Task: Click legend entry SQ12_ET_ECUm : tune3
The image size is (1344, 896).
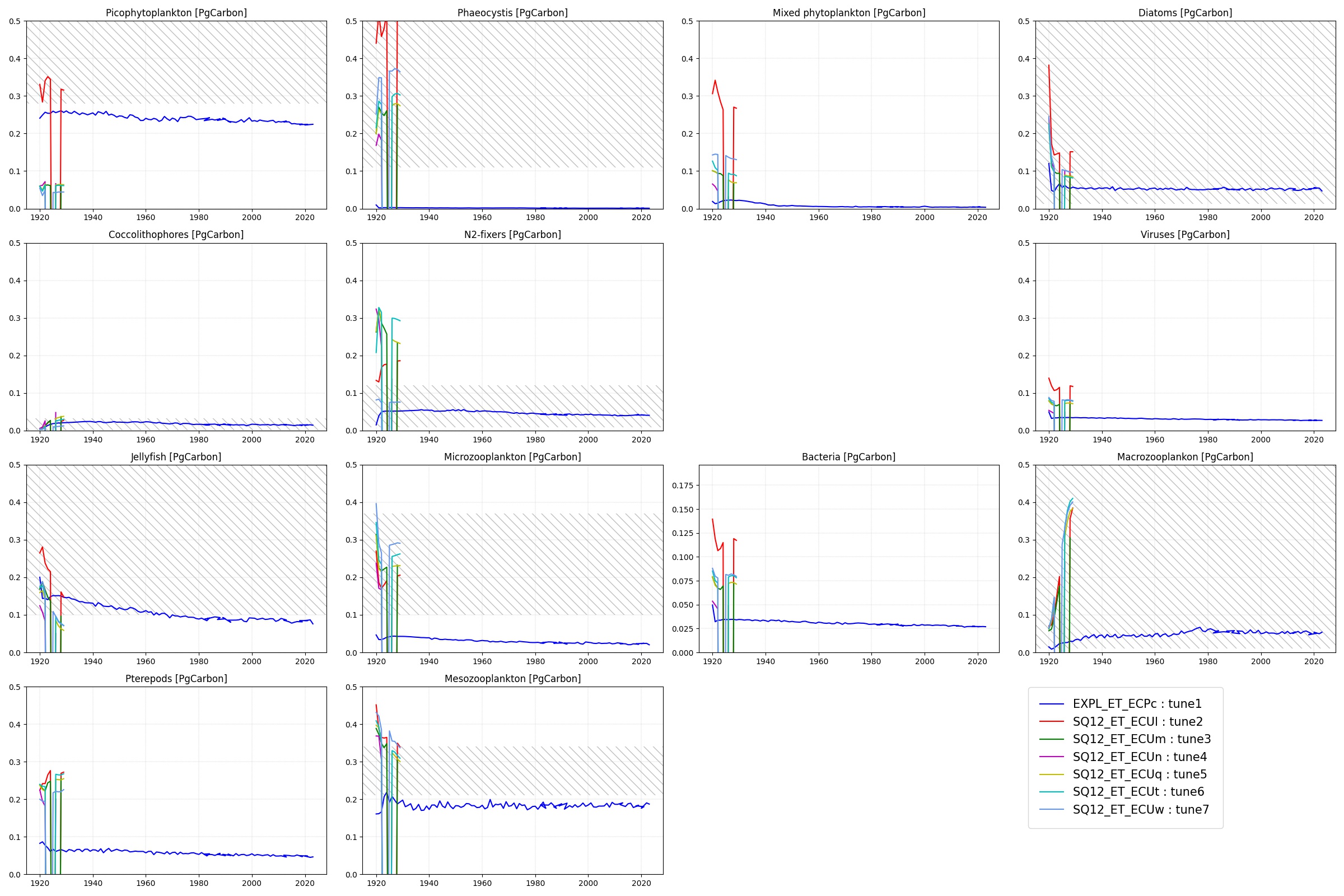Action: 1141,739
